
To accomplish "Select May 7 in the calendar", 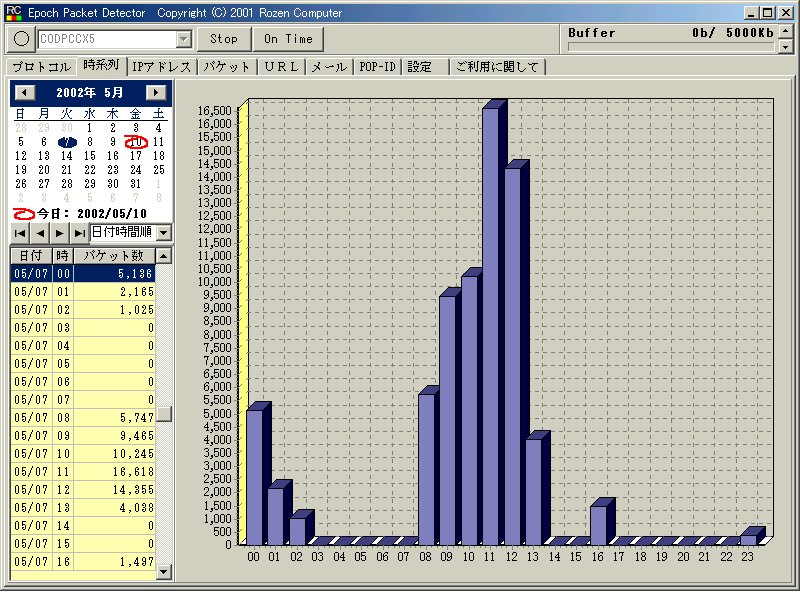I will pos(67,142).
